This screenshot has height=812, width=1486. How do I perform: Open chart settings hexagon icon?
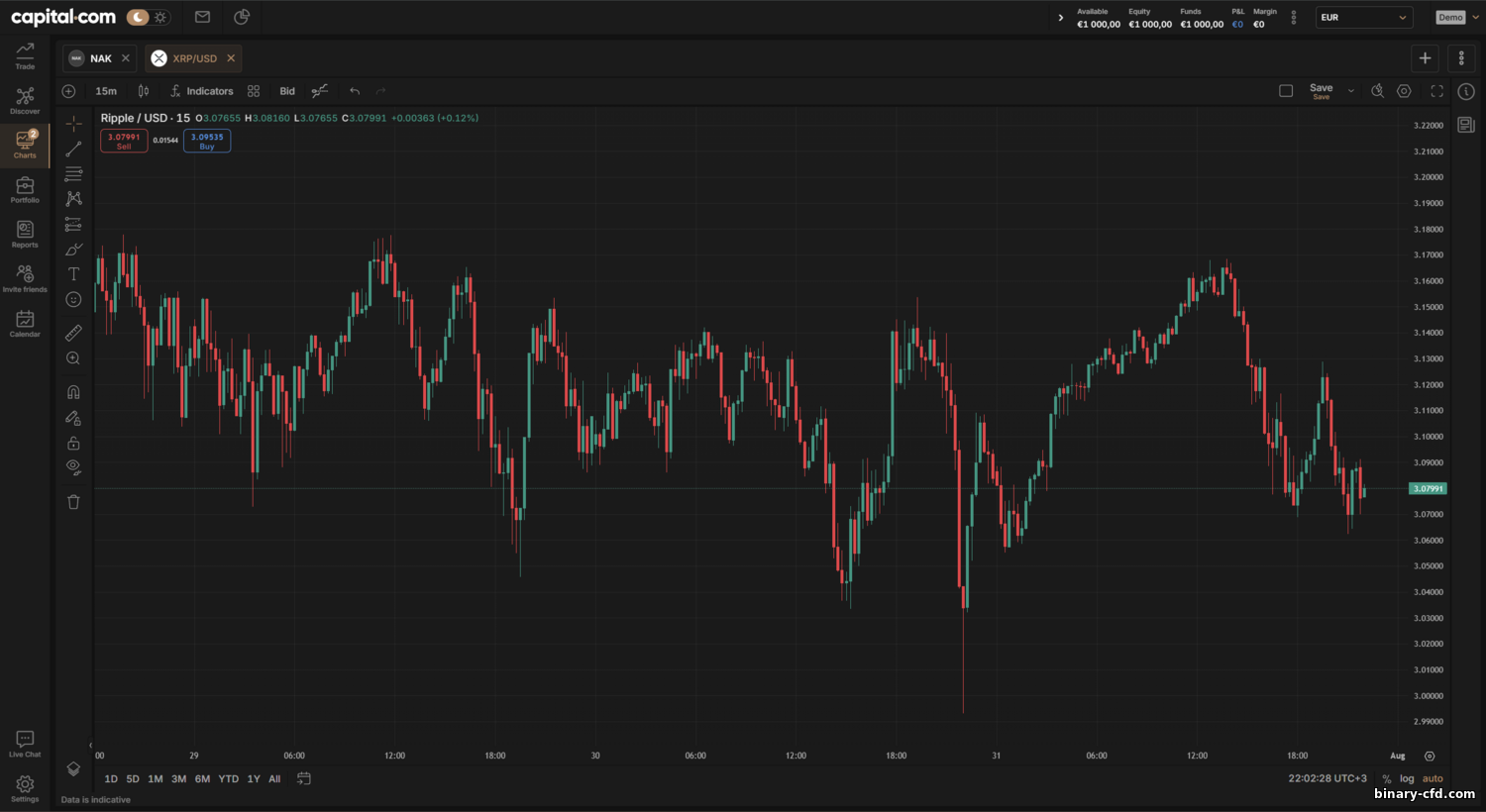1404,91
